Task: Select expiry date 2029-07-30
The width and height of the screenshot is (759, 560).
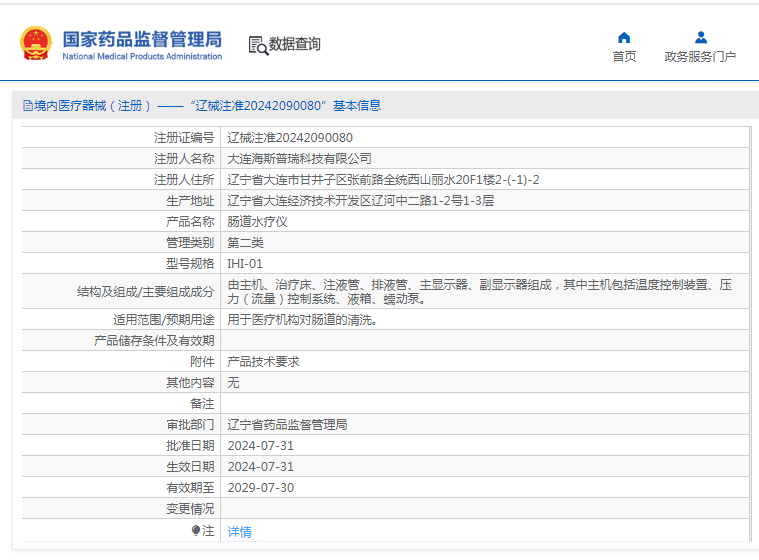Action: click(260, 488)
